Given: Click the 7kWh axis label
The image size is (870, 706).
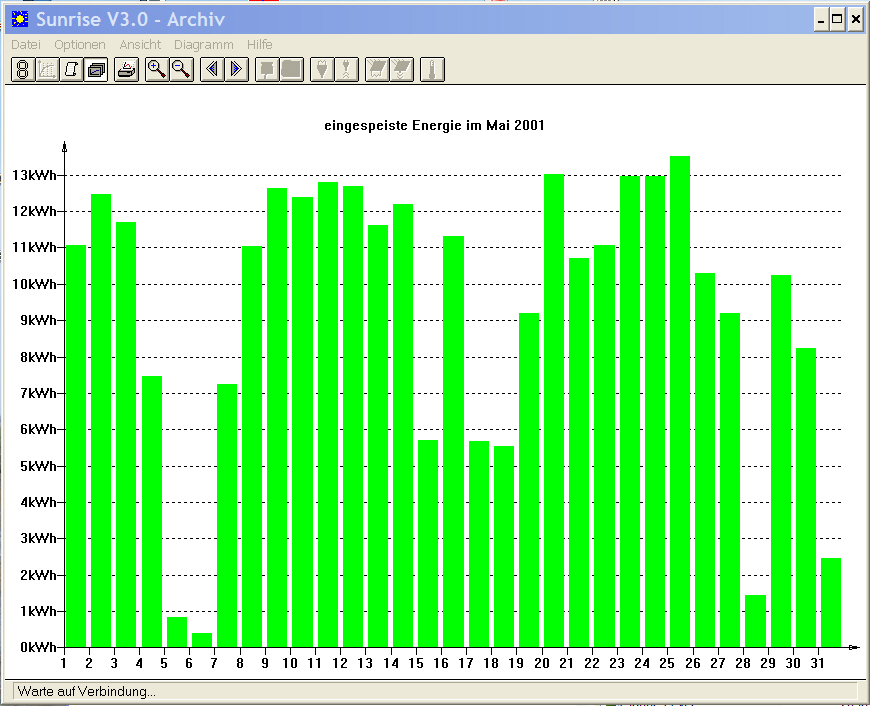Looking at the screenshot, I should [38, 393].
